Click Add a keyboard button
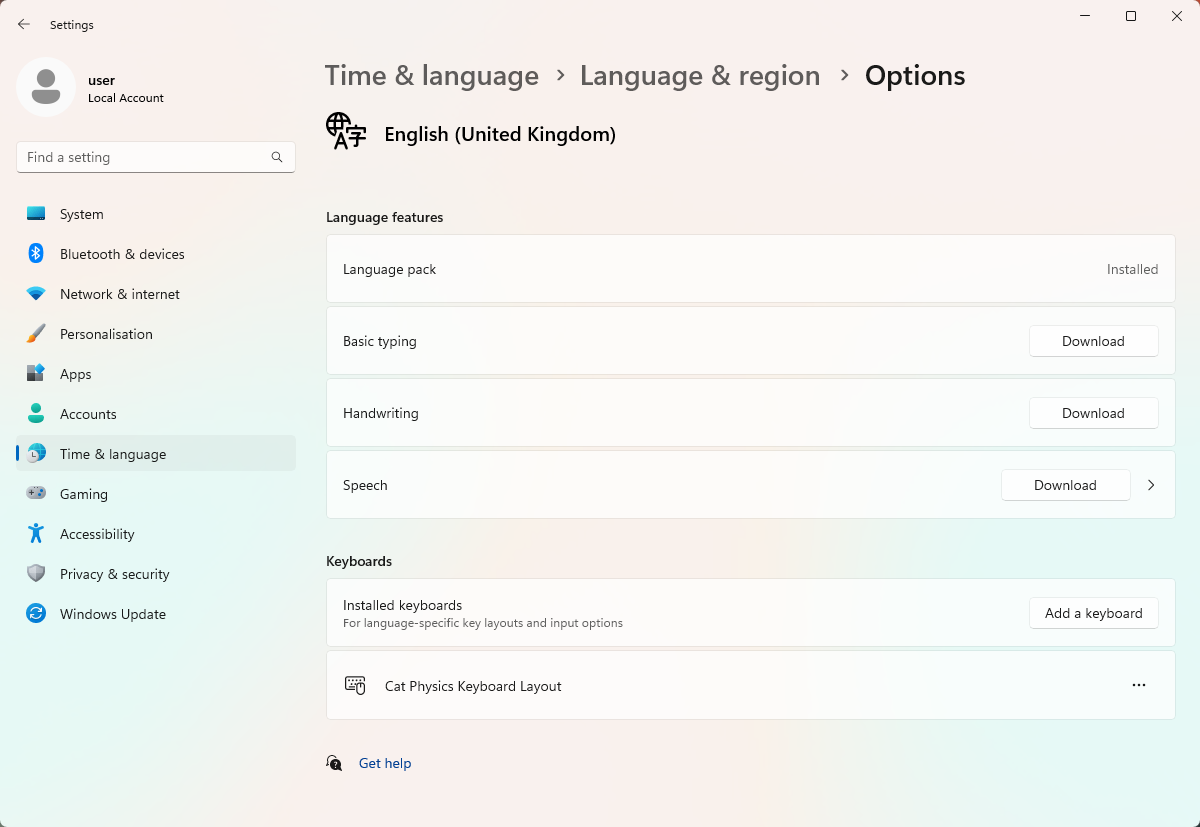Image resolution: width=1200 pixels, height=827 pixels. coord(1093,613)
